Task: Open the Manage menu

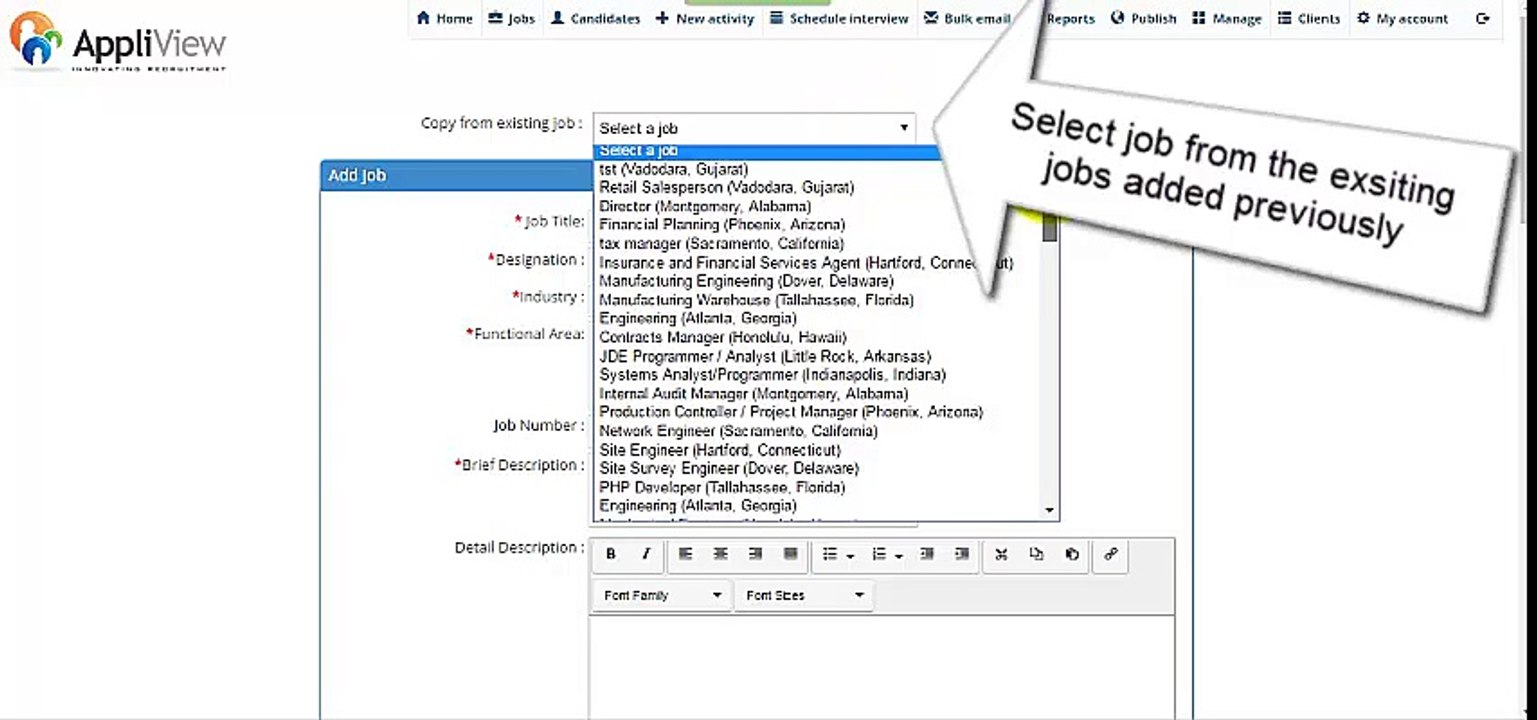Action: point(1226,18)
